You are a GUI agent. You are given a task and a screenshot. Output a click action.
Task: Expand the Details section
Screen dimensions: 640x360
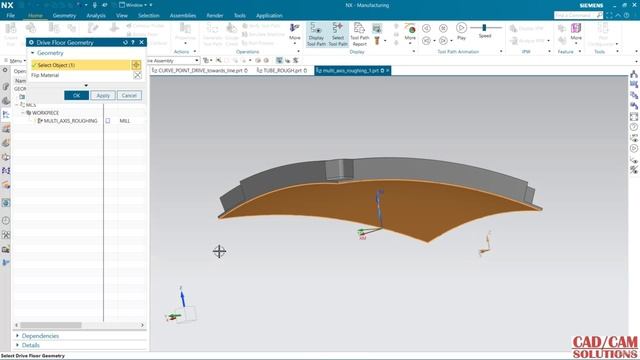click(x=18, y=345)
